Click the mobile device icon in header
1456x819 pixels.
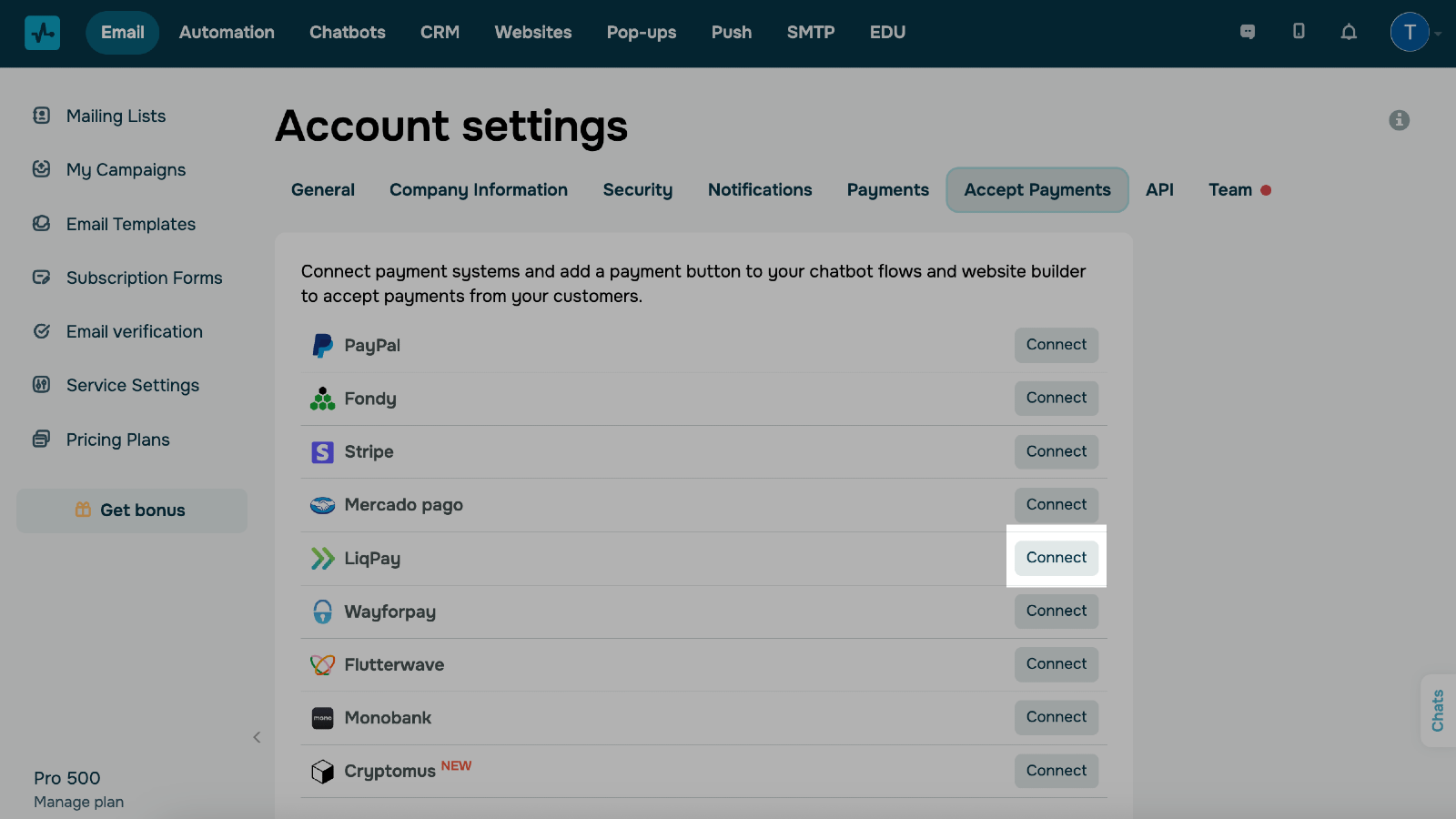[1299, 32]
